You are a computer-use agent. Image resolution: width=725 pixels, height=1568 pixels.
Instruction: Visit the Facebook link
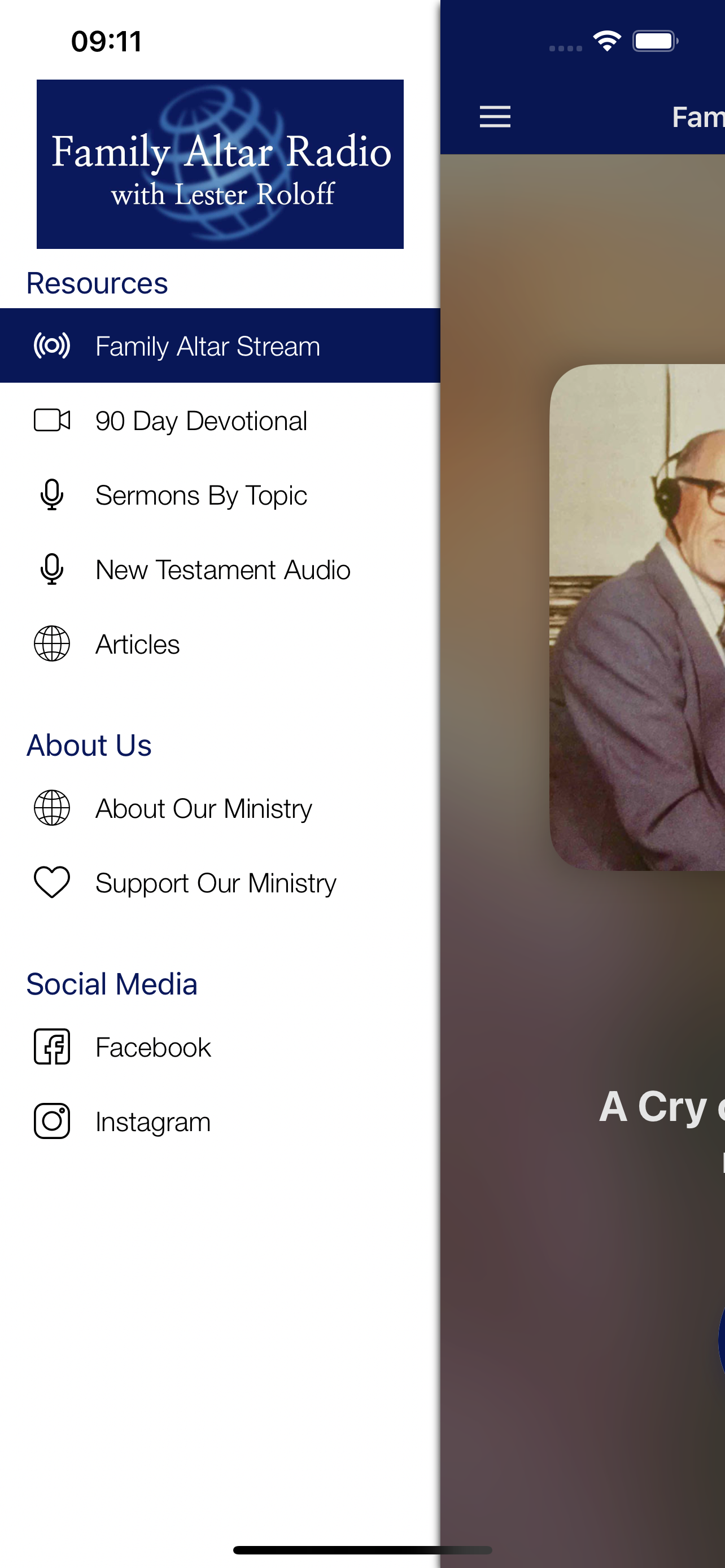tap(220, 1046)
